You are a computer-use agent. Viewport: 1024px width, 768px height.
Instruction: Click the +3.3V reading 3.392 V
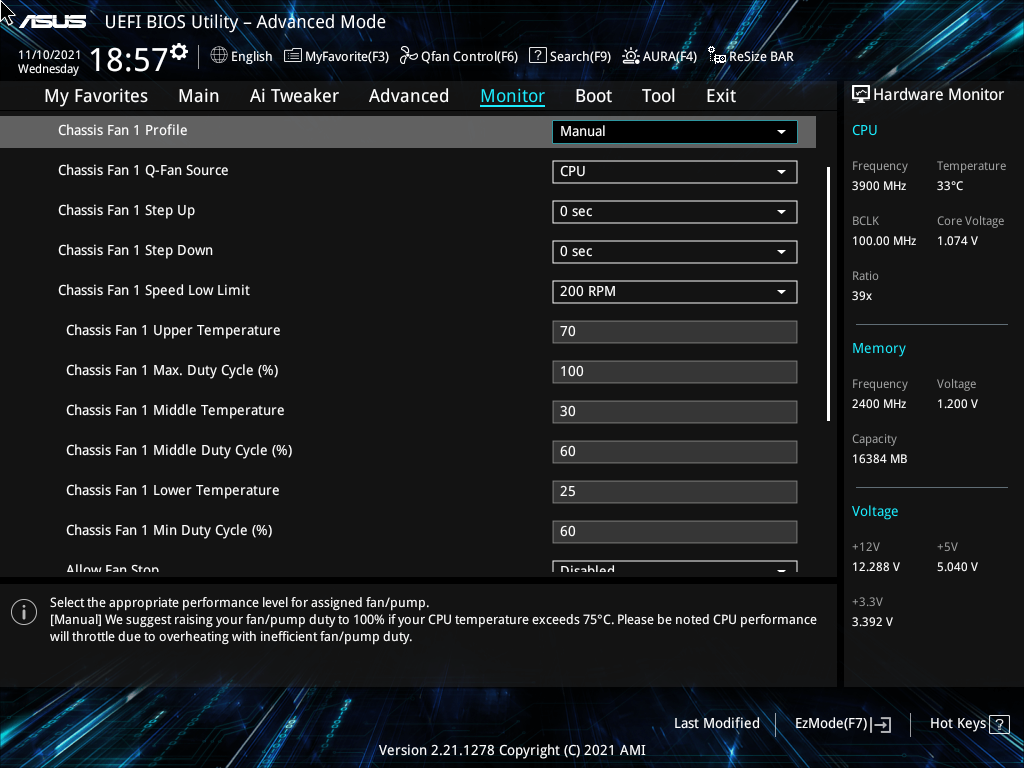872,621
